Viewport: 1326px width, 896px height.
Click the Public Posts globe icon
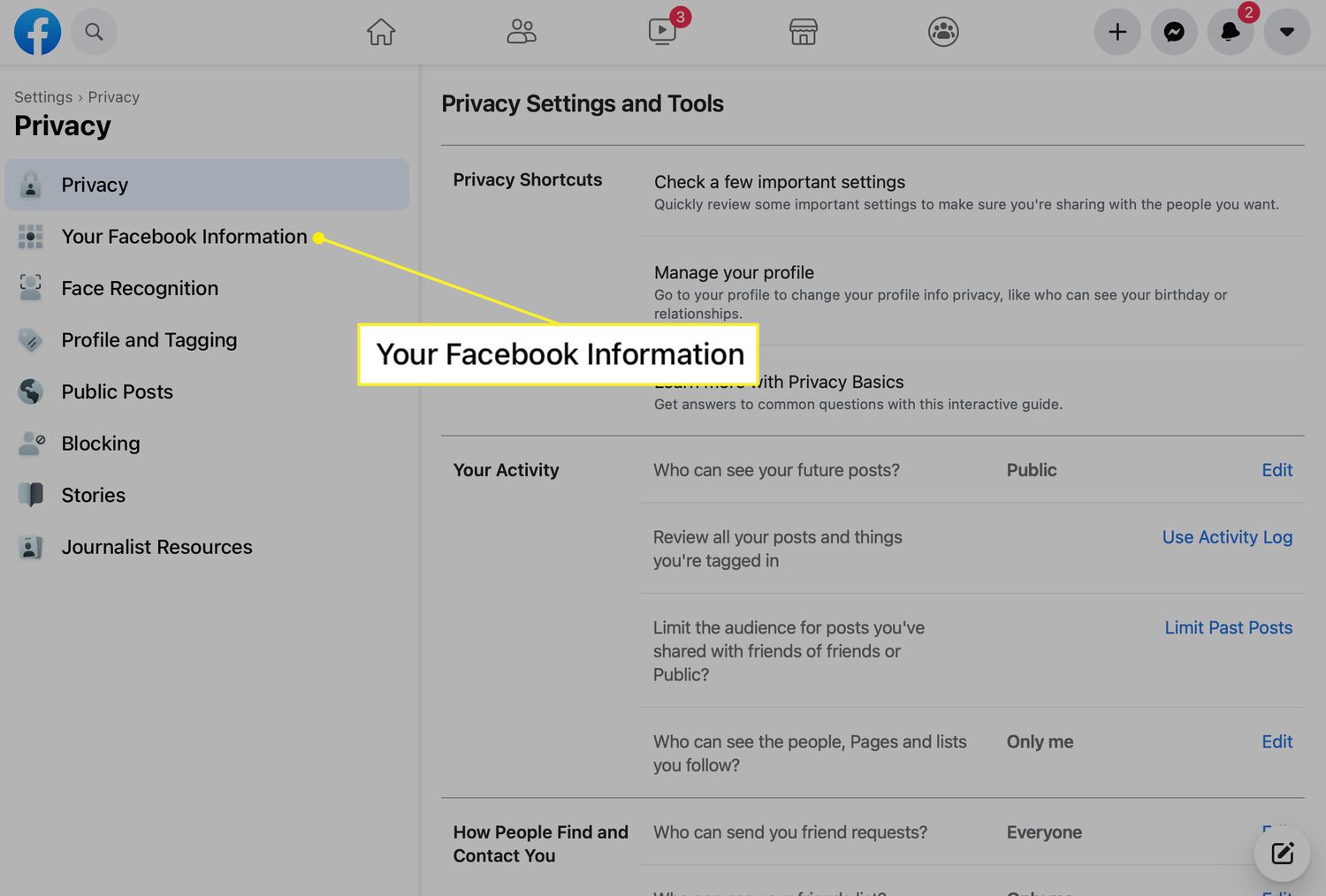click(x=31, y=391)
